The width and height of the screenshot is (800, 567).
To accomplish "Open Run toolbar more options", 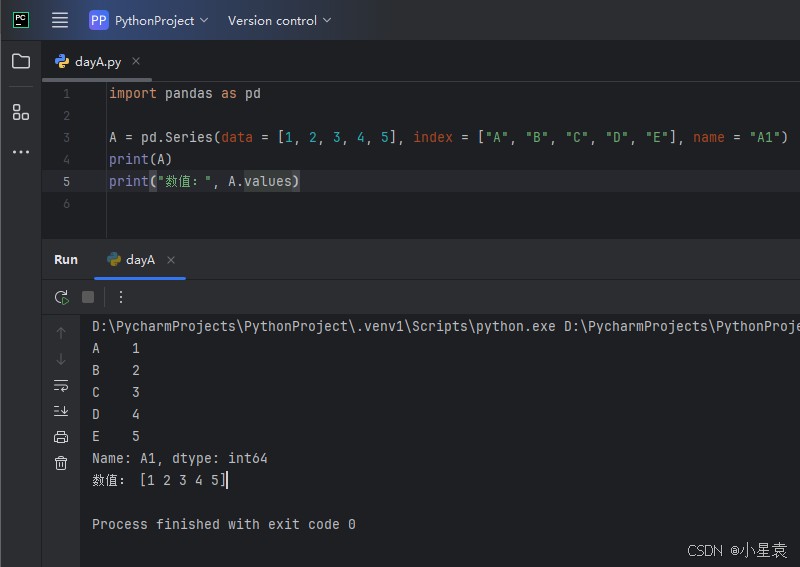I will (121, 297).
